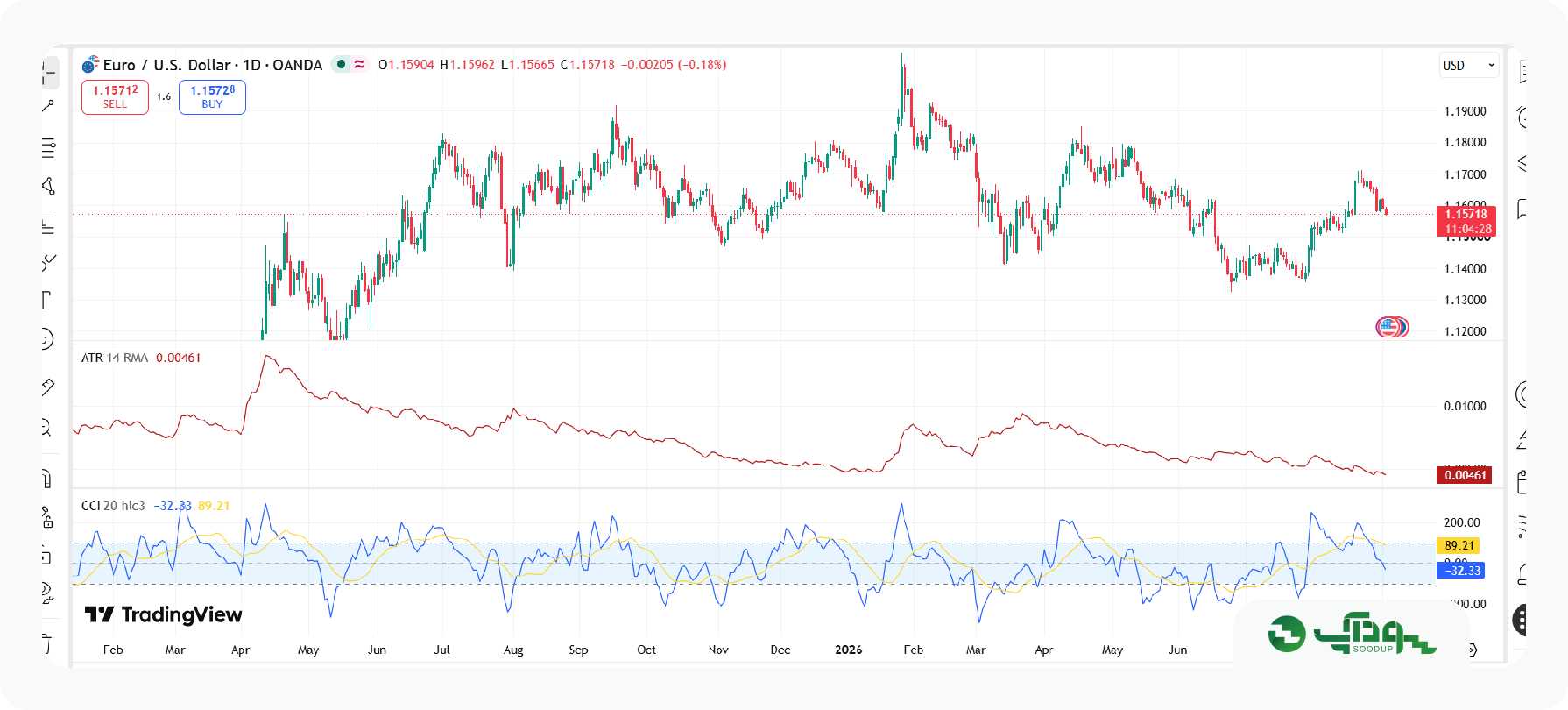Select the brush drawing tool
This screenshot has height=710, width=1568.
pyautogui.click(x=48, y=262)
